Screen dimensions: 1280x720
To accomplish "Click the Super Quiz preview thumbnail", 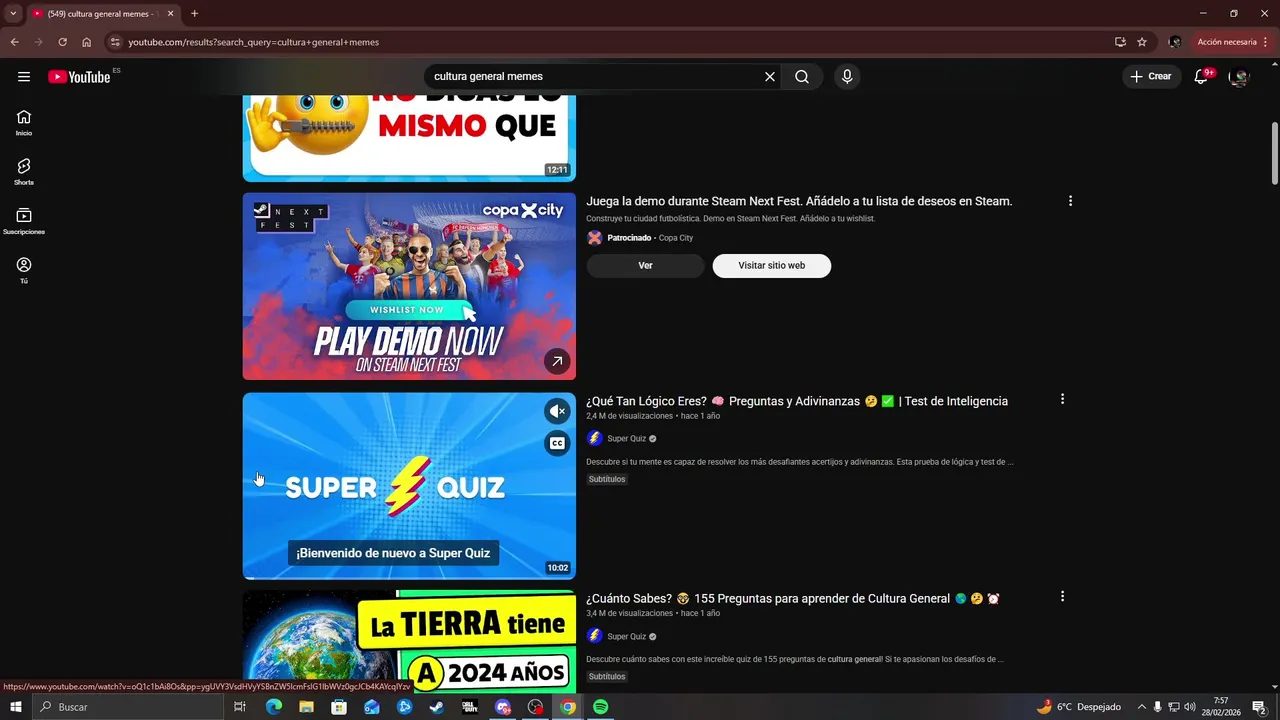I will tap(409, 486).
